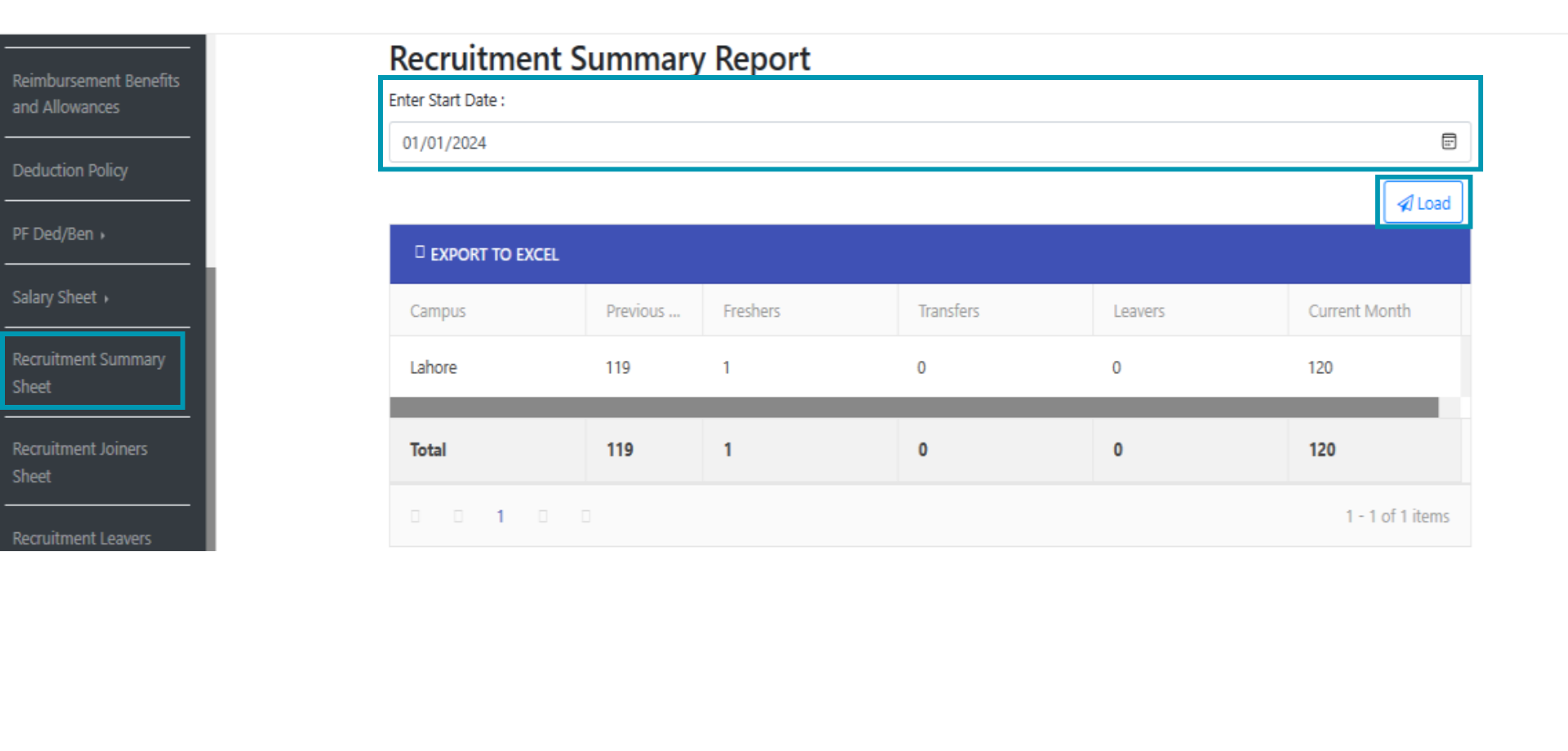Go to next page pager icon
Screen dimensions: 1568x751
click(x=543, y=516)
